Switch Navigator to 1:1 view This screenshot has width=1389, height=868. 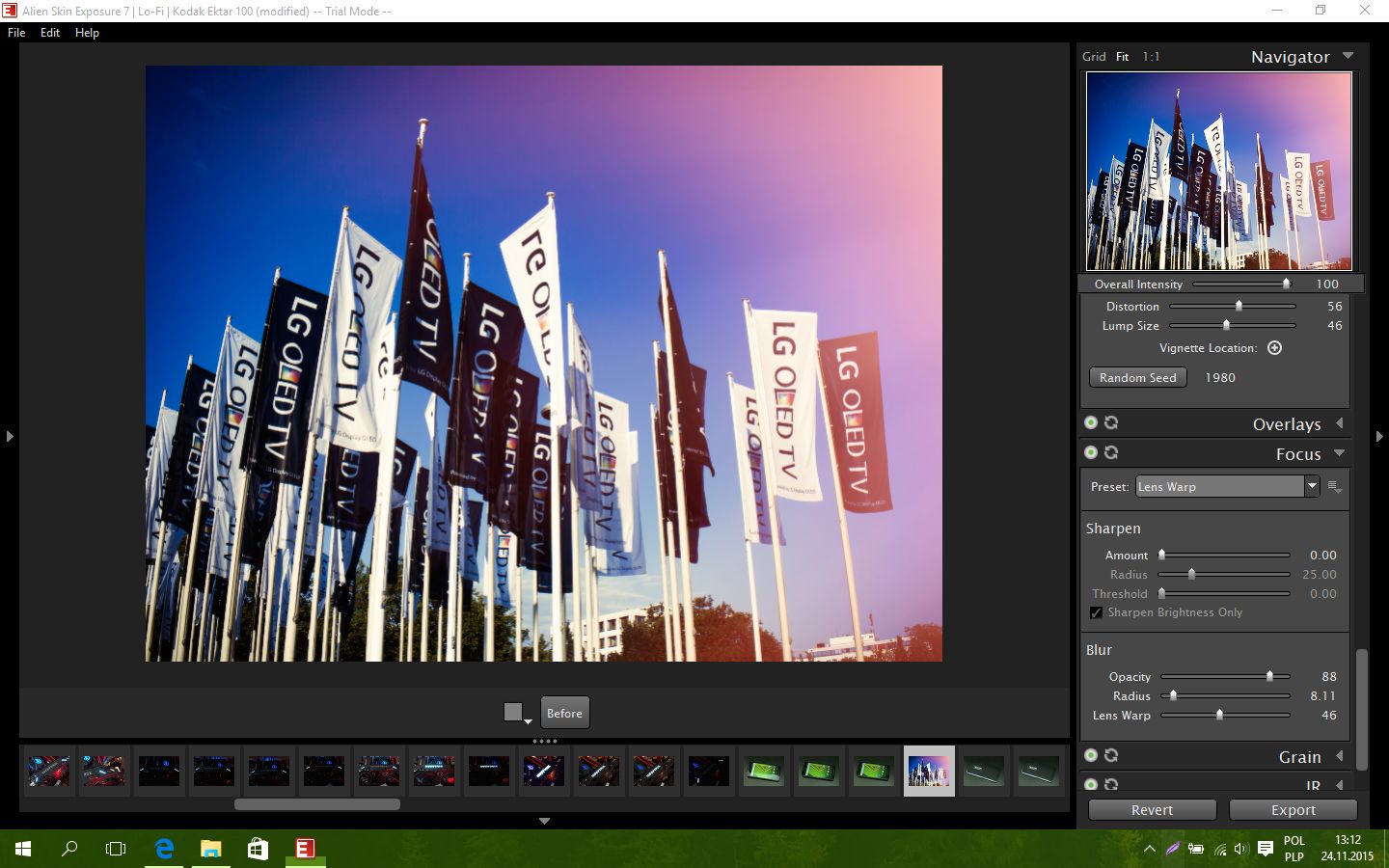point(1151,56)
